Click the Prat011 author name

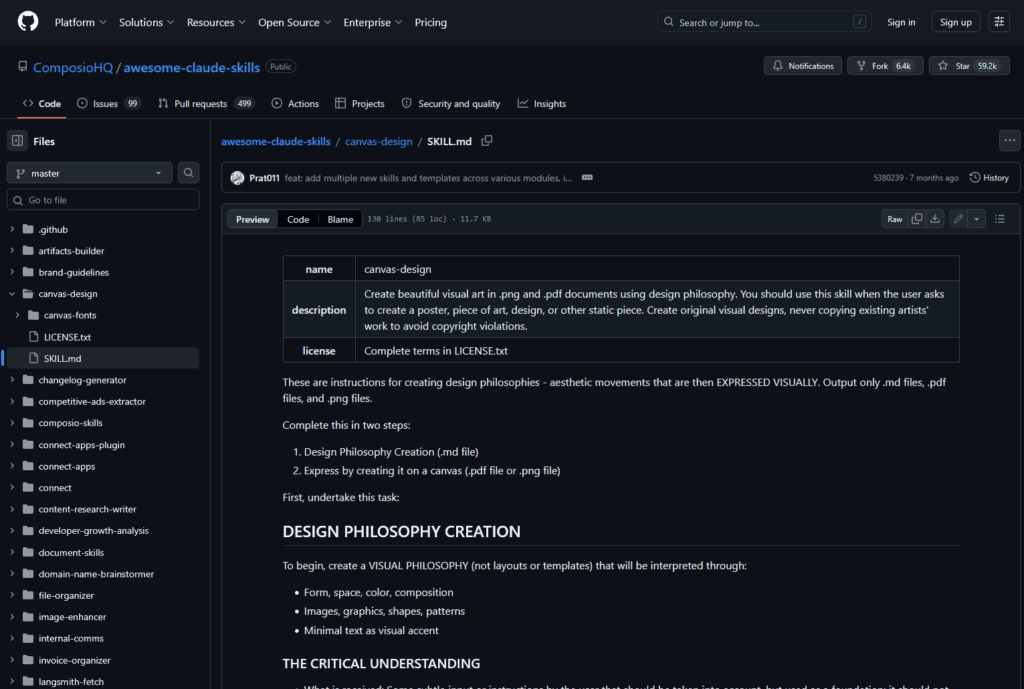pos(264,178)
